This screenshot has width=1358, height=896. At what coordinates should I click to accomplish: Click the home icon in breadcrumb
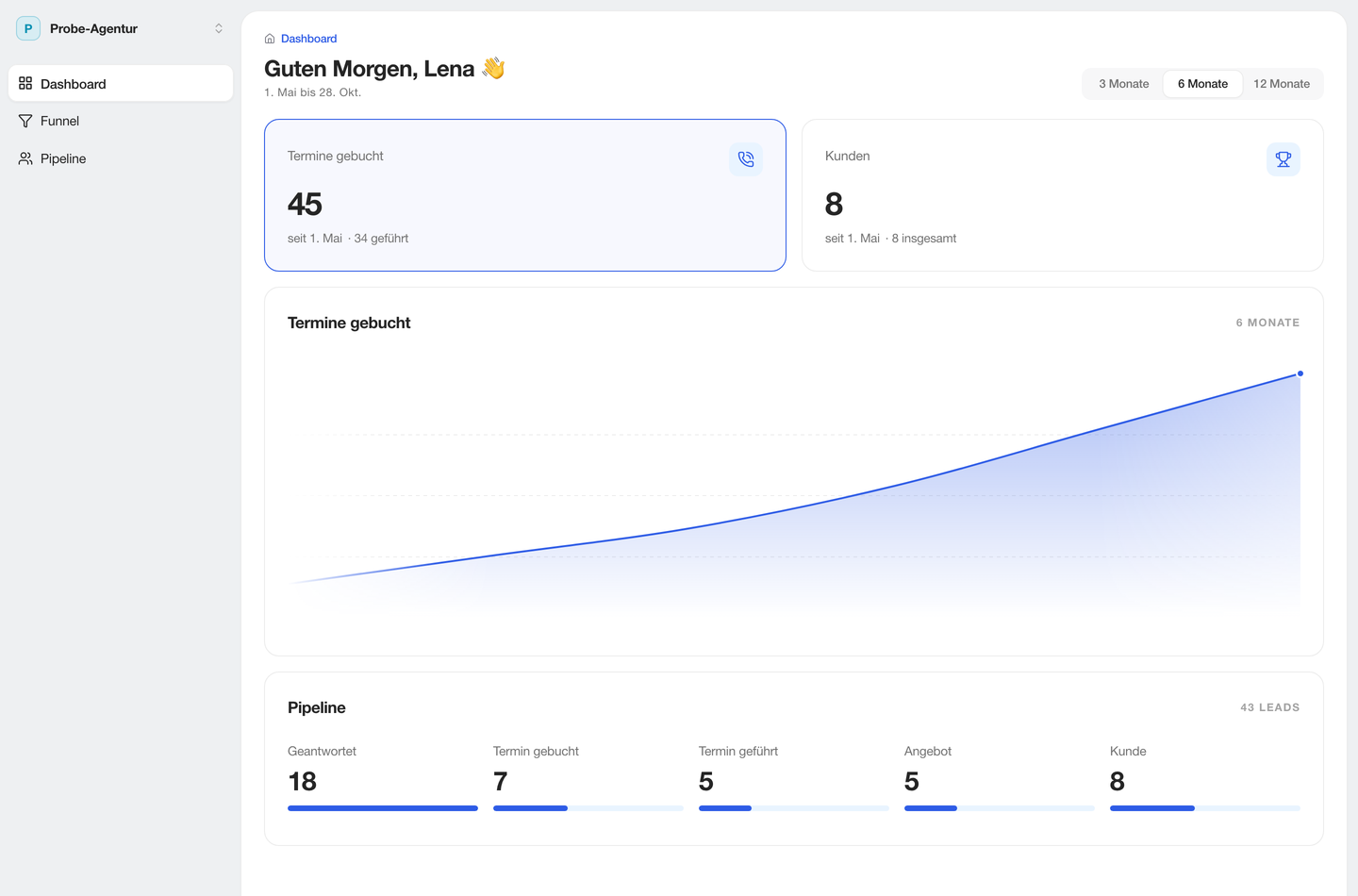click(270, 39)
